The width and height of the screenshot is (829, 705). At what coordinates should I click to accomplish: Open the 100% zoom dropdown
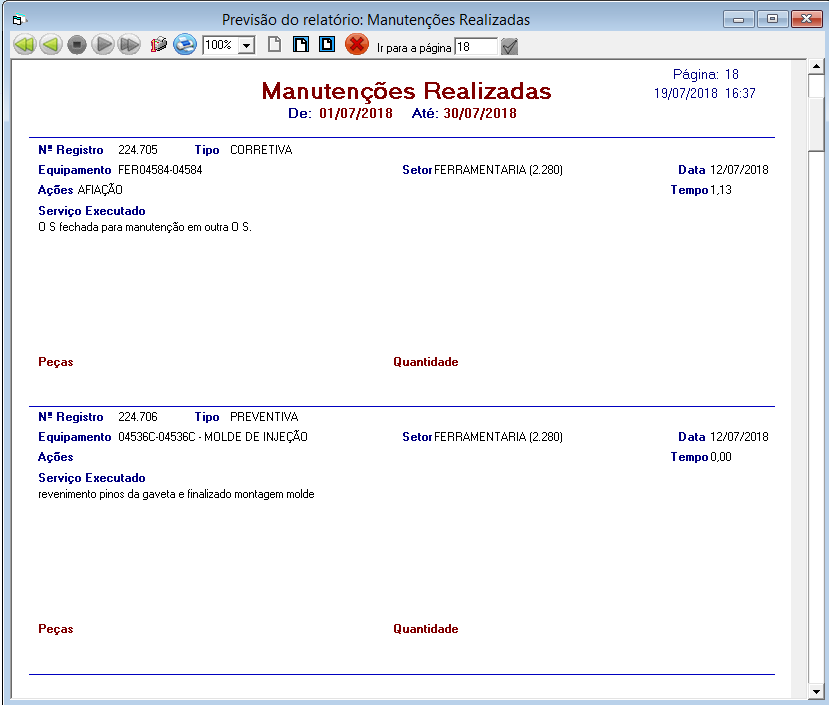246,45
